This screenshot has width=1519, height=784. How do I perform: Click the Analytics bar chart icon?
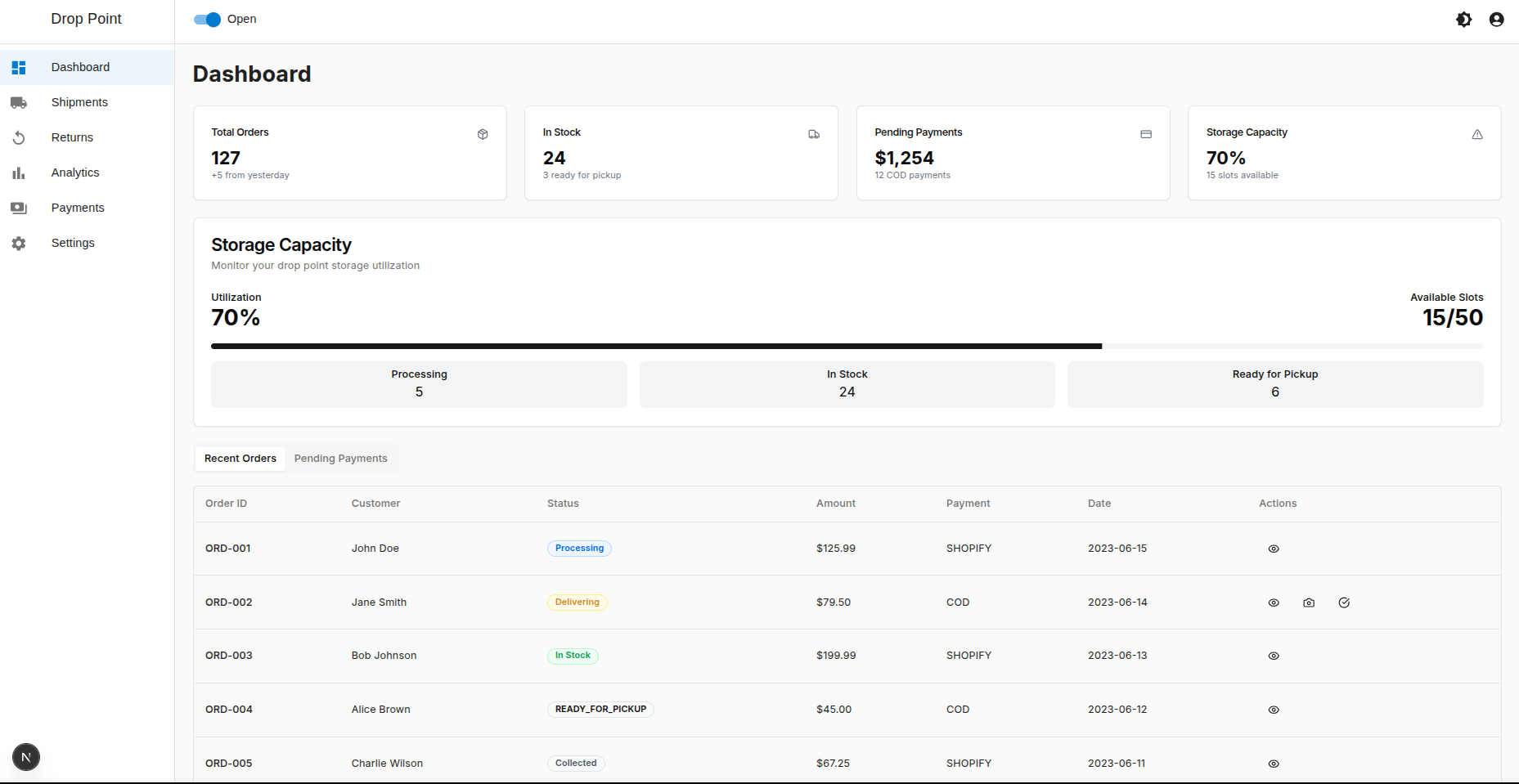tap(19, 172)
